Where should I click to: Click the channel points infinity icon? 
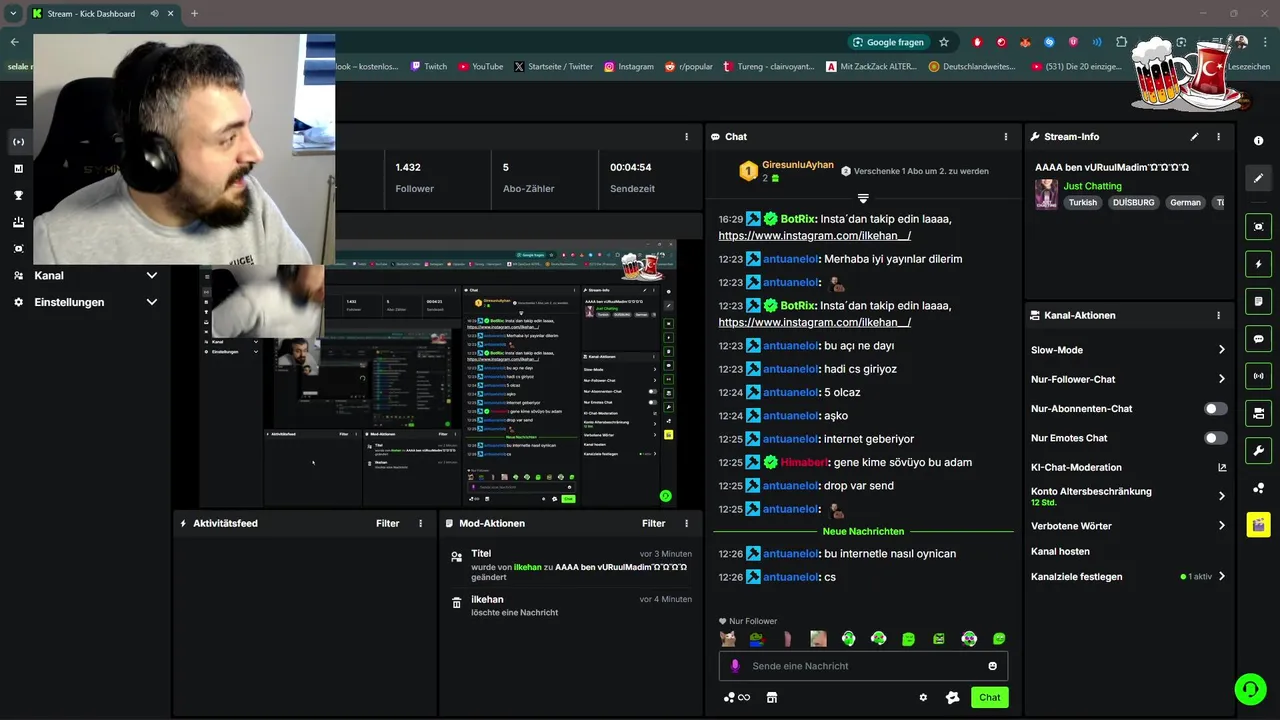tap(737, 698)
